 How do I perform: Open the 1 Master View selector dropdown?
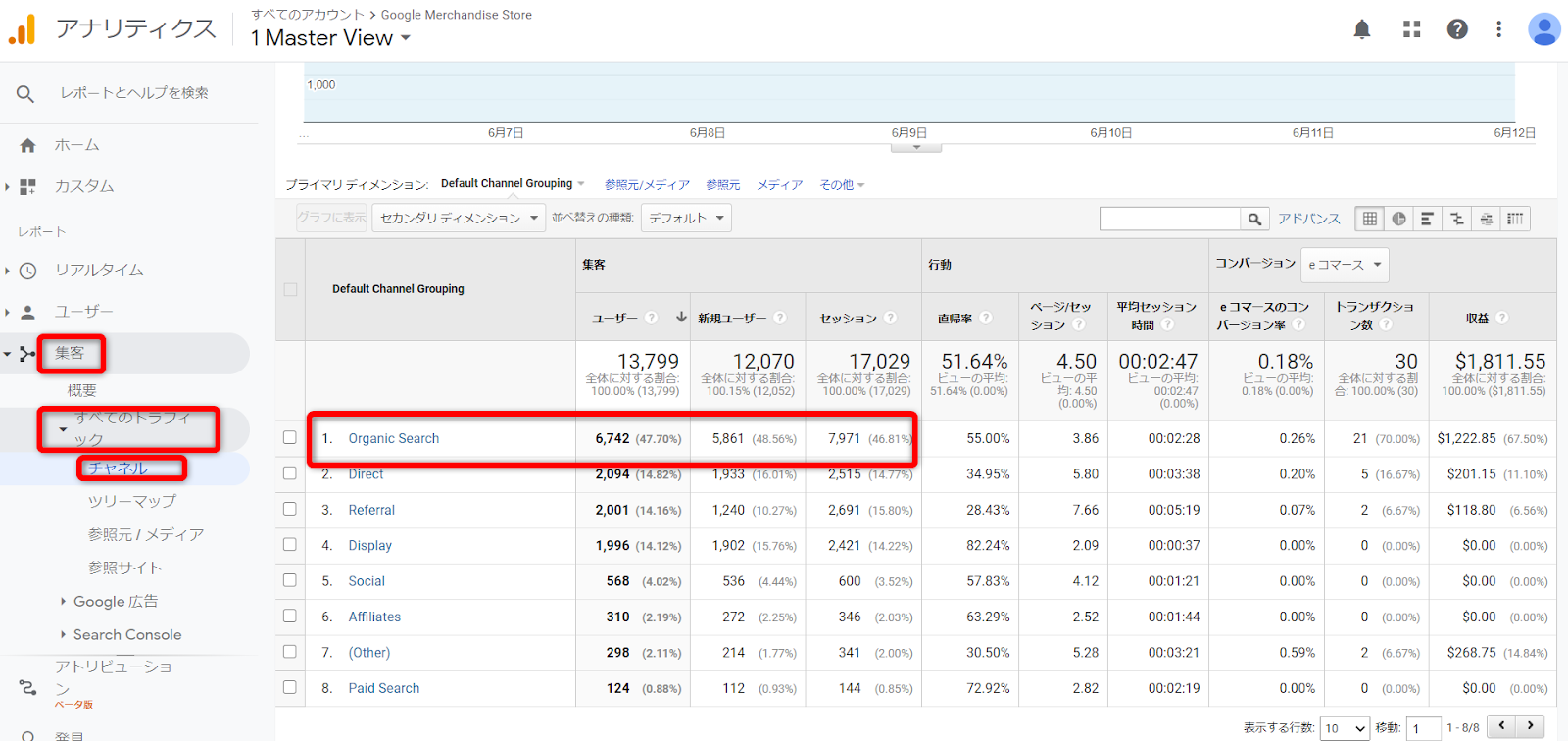tap(330, 38)
